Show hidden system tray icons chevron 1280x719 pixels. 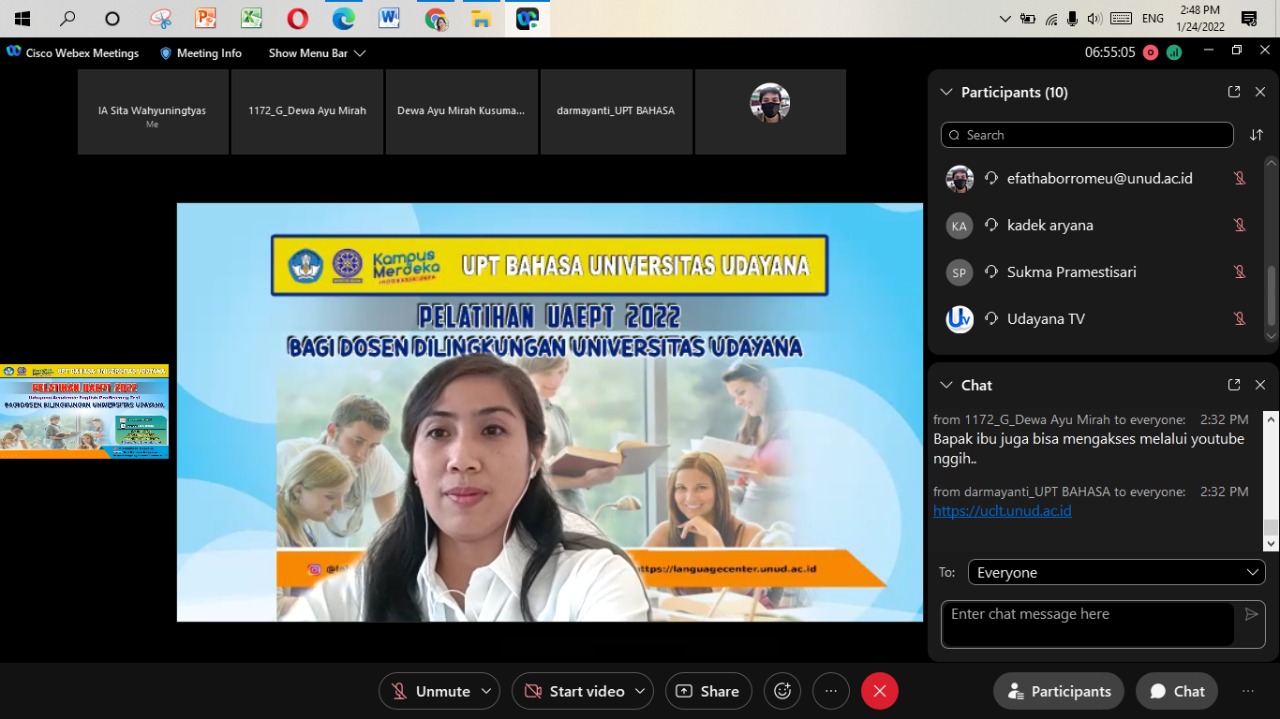pos(1005,19)
